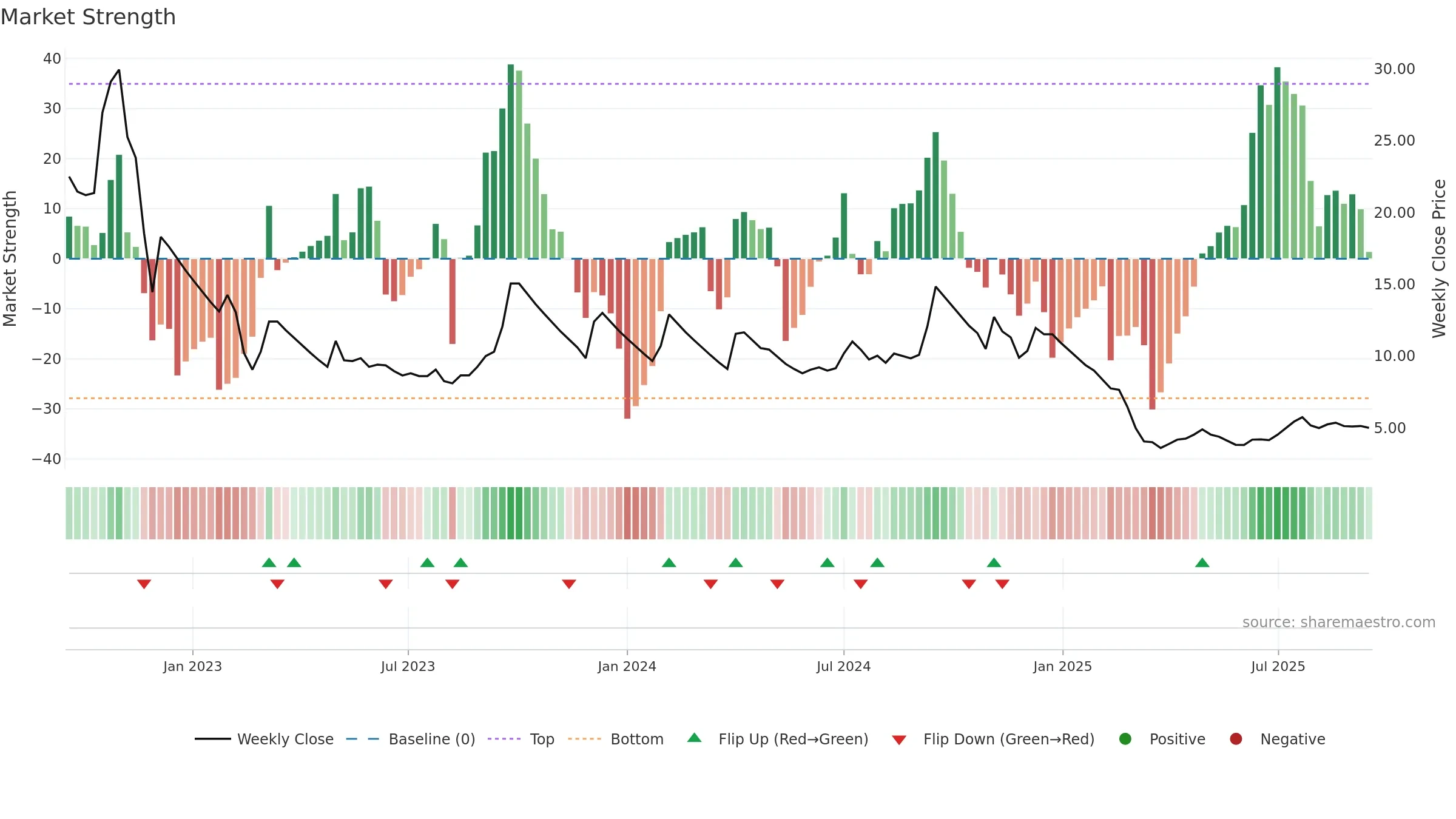Click the darkest green heat-strip cell near Jul 2025
This screenshot has width=1456, height=819.
tap(1277, 513)
